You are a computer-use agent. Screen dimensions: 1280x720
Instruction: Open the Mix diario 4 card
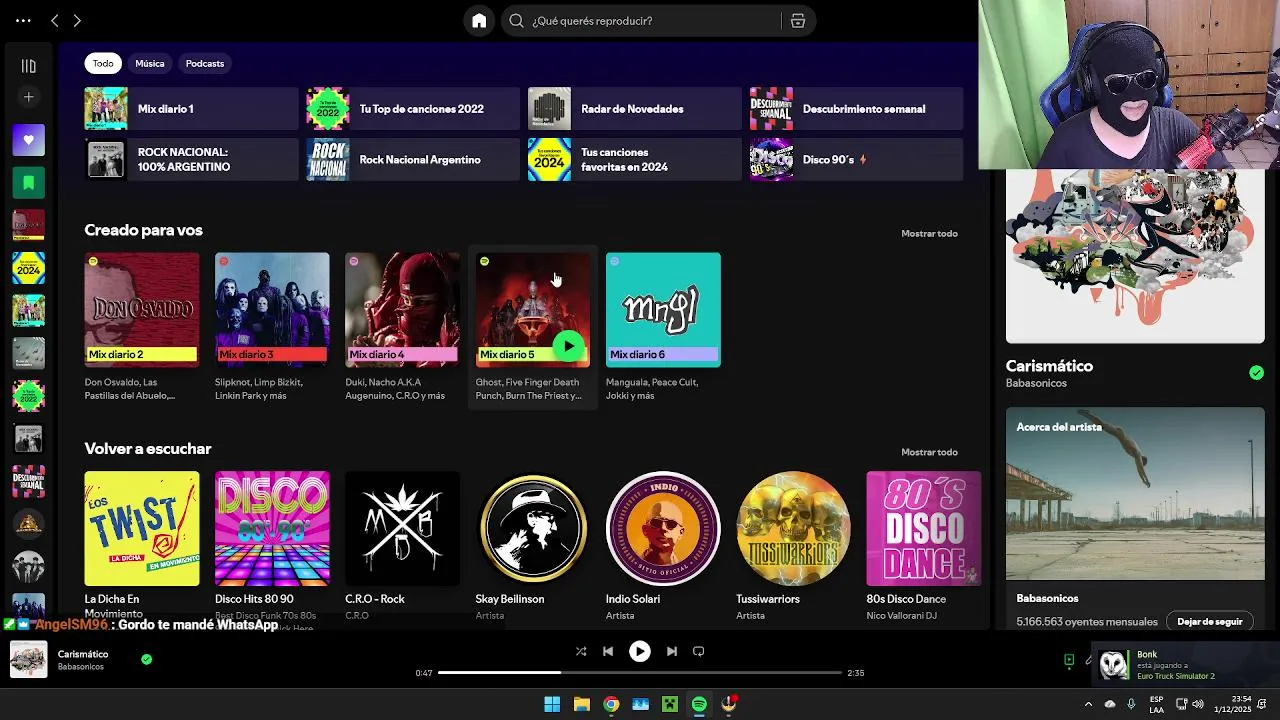tap(402, 327)
